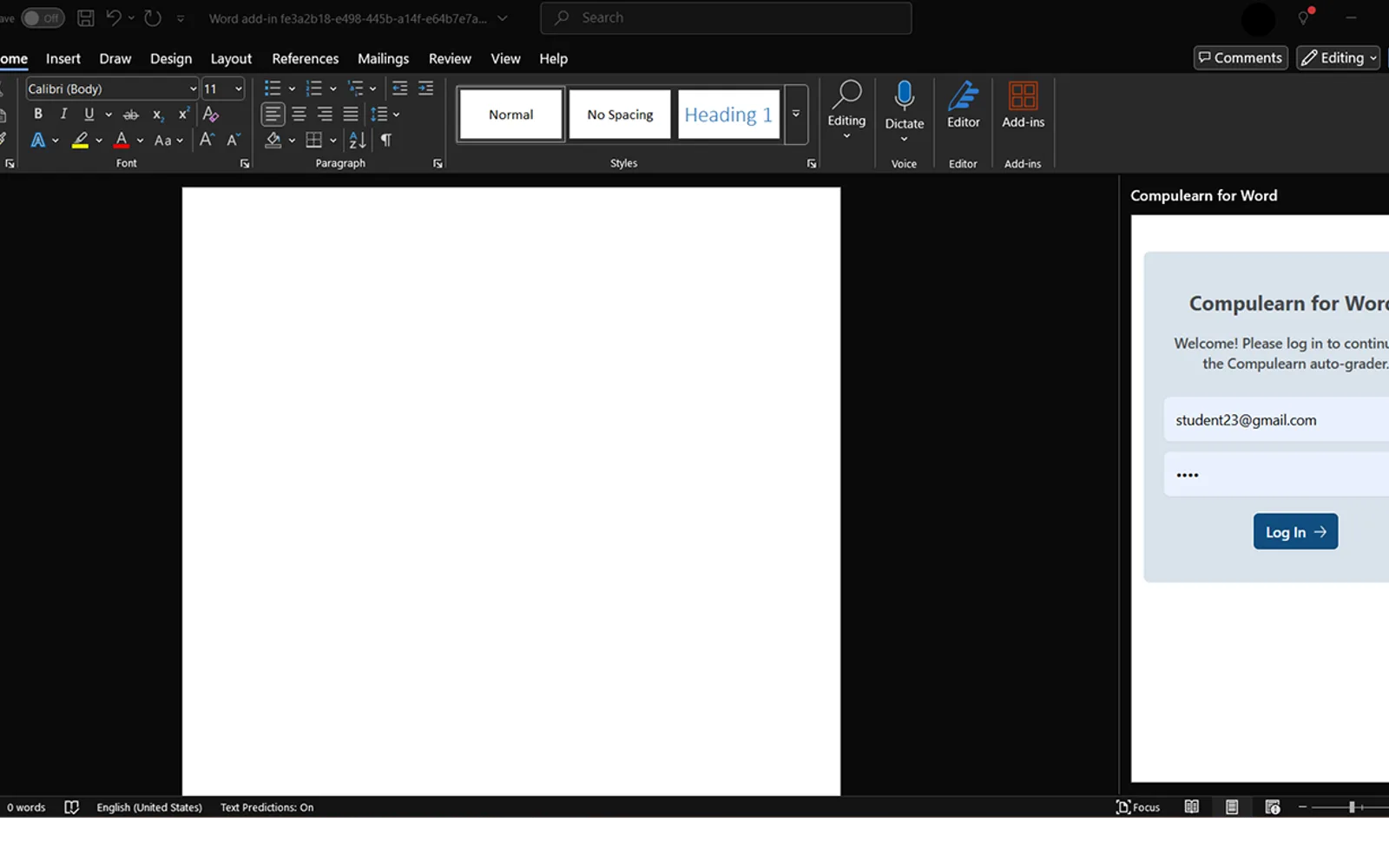This screenshot has height=868, width=1389.
Task: Click the email input field
Action: [1276, 420]
